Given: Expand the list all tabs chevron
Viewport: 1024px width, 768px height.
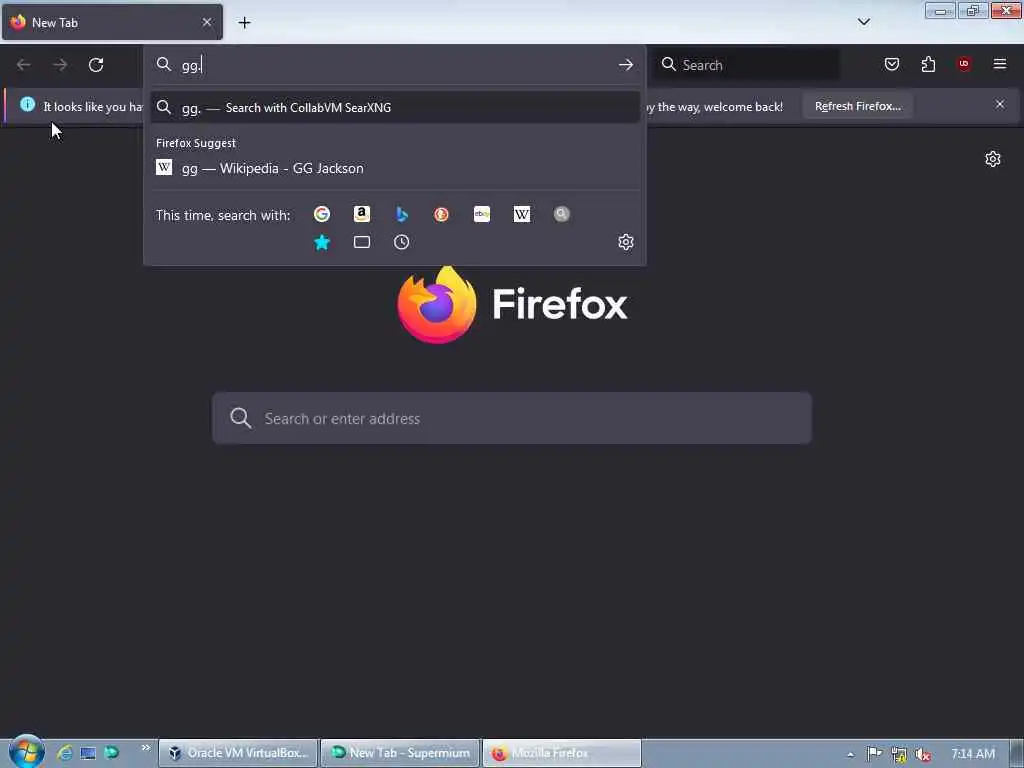Looking at the screenshot, I should 864,22.
